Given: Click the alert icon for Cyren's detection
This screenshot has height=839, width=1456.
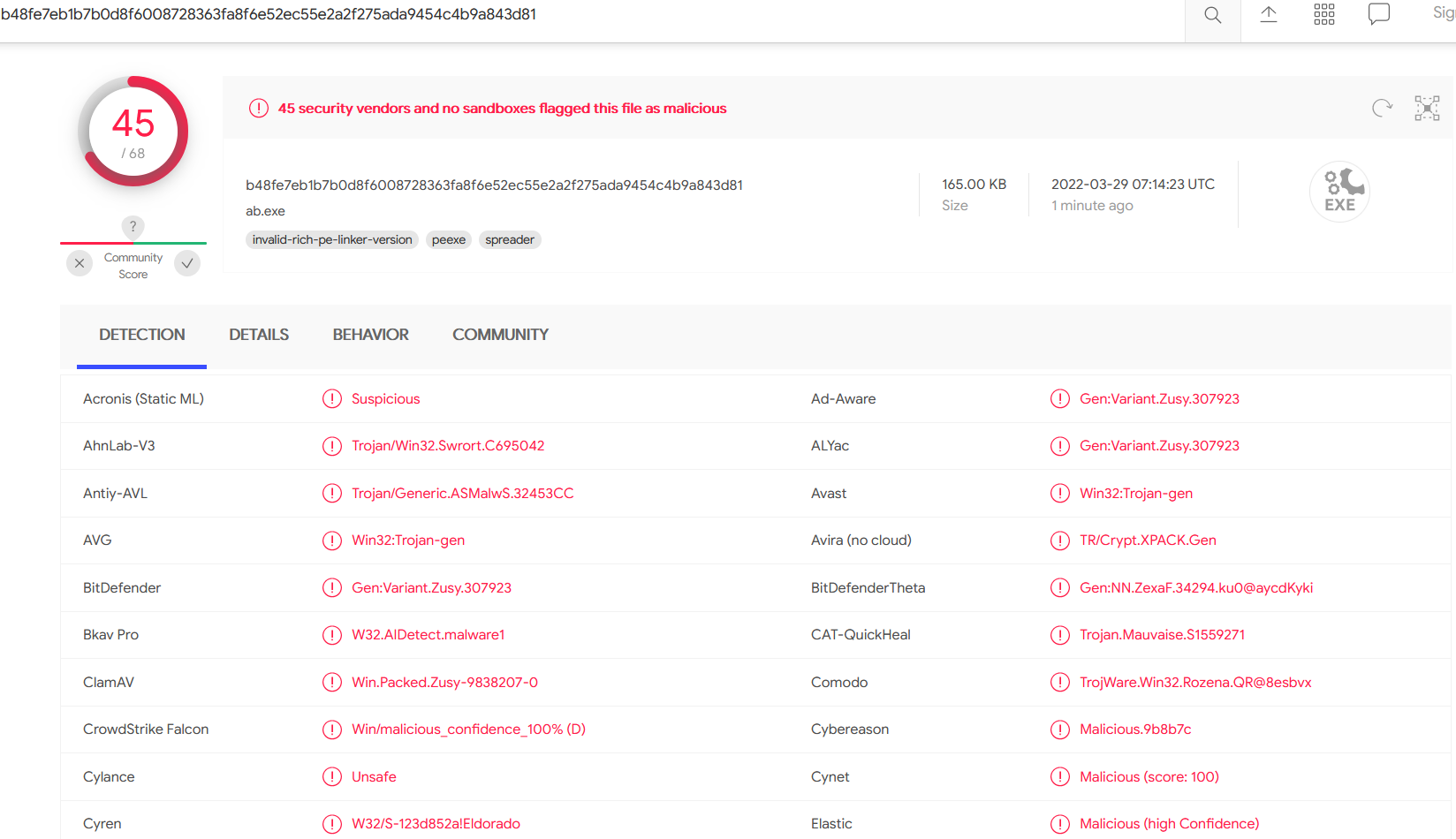Looking at the screenshot, I should coord(332,824).
